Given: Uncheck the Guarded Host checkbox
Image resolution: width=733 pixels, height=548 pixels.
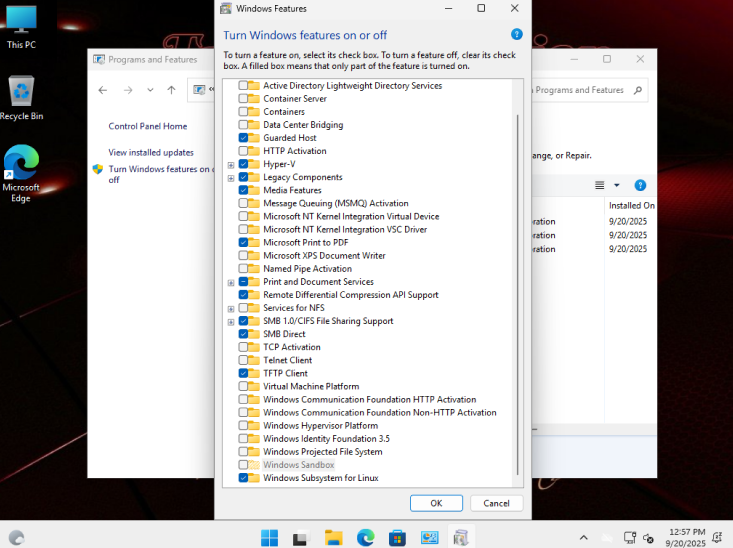Looking at the screenshot, I should (243, 138).
